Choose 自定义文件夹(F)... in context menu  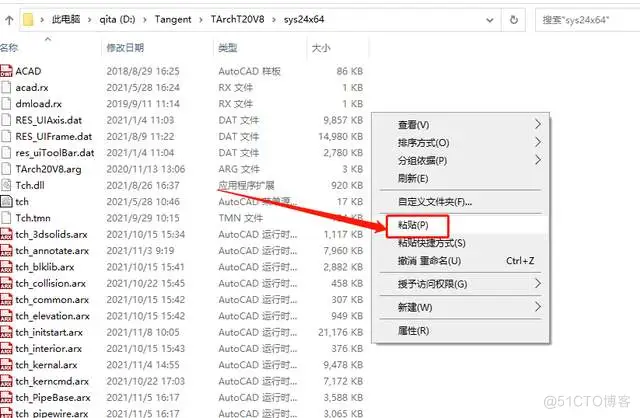click(x=460, y=202)
